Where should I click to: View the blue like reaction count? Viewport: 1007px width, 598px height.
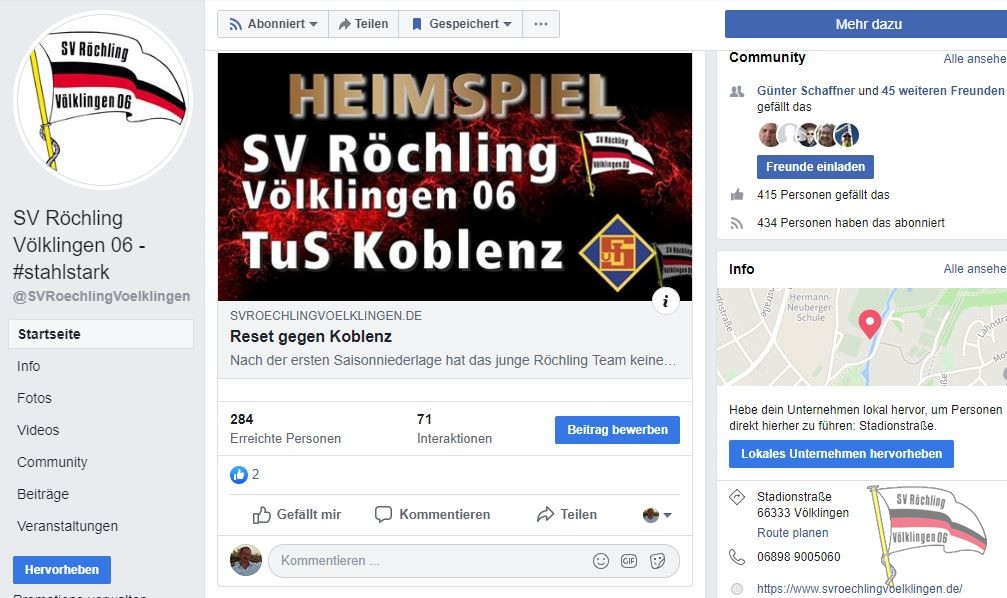(245, 475)
